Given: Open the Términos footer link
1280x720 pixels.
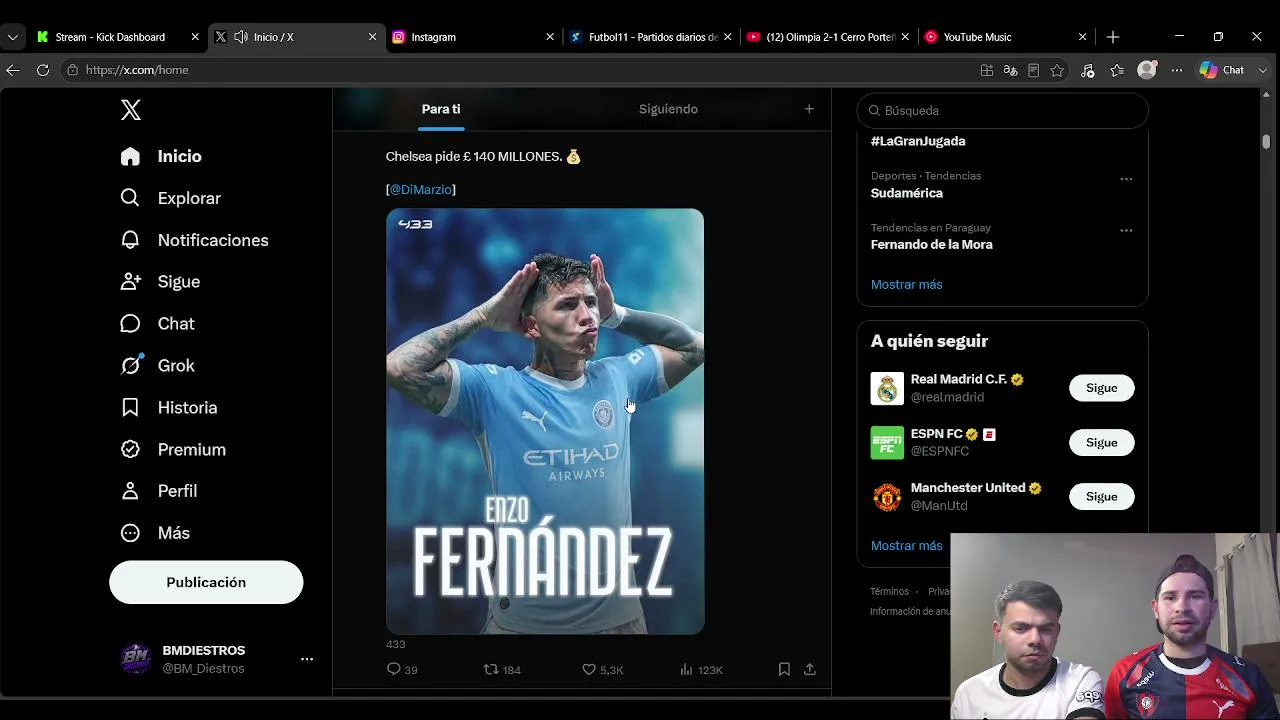Looking at the screenshot, I should click(x=889, y=591).
